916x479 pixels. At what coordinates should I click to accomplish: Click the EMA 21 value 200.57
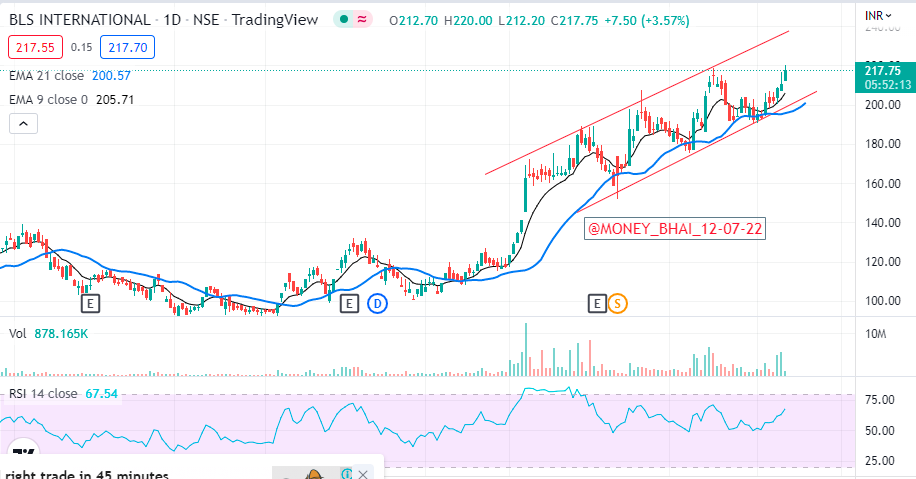pyautogui.click(x=111, y=76)
